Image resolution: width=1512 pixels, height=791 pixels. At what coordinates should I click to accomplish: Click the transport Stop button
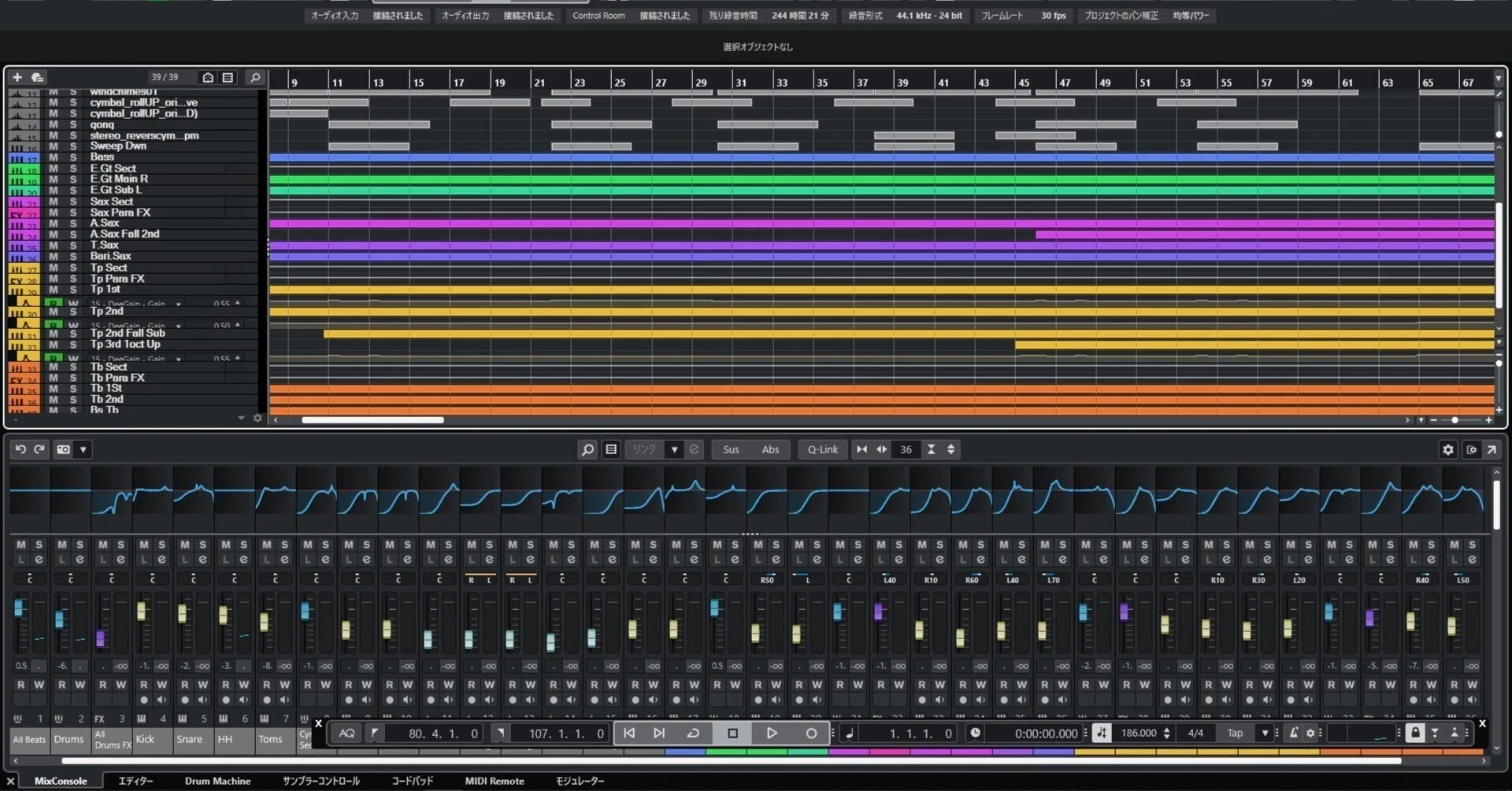coord(732,733)
